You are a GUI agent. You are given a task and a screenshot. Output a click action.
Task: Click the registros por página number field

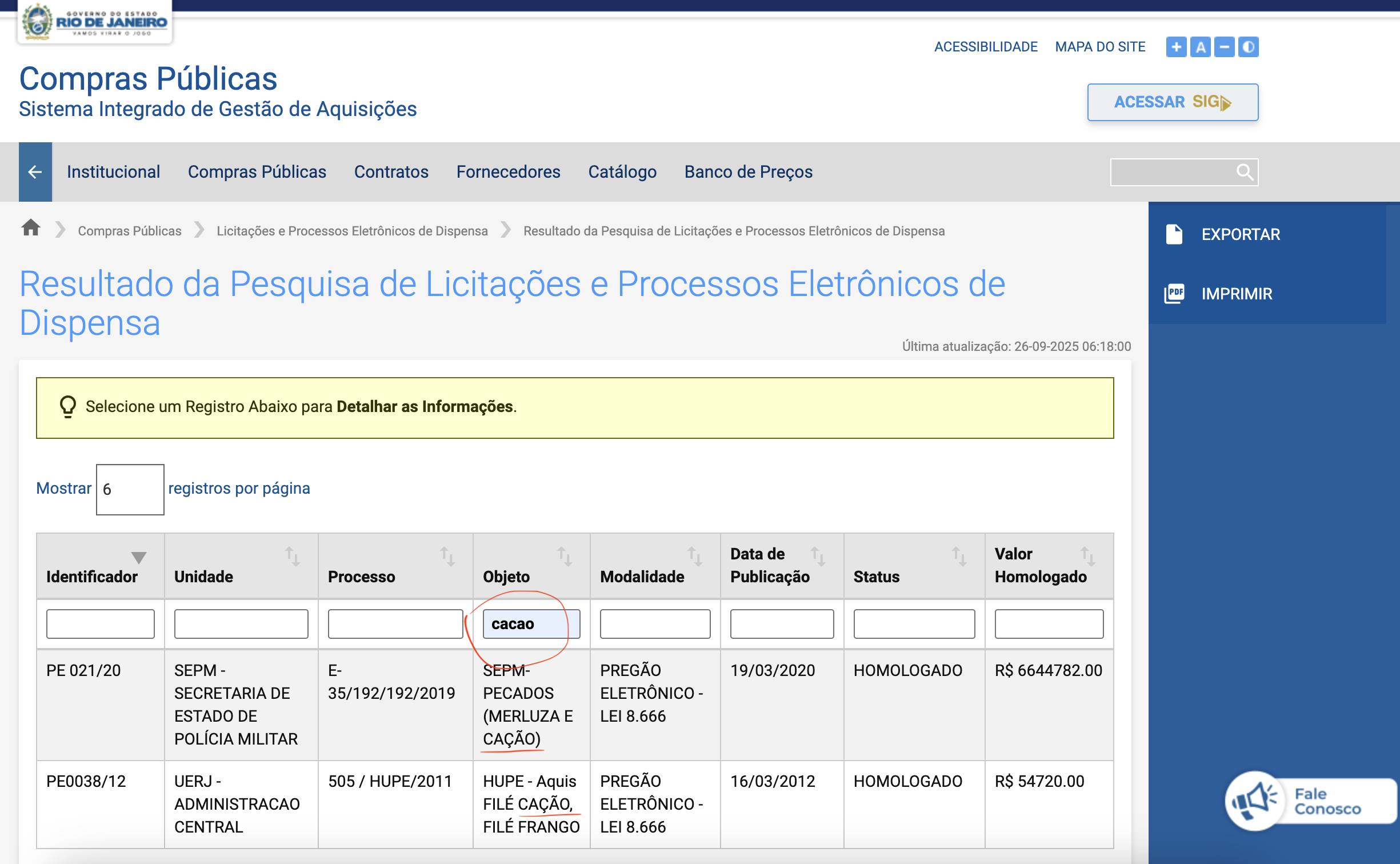click(x=130, y=489)
